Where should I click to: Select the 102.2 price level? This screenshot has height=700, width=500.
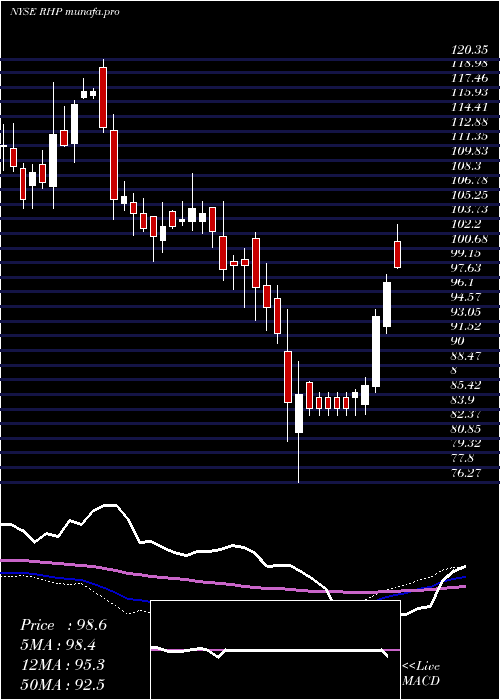pyautogui.click(x=467, y=224)
